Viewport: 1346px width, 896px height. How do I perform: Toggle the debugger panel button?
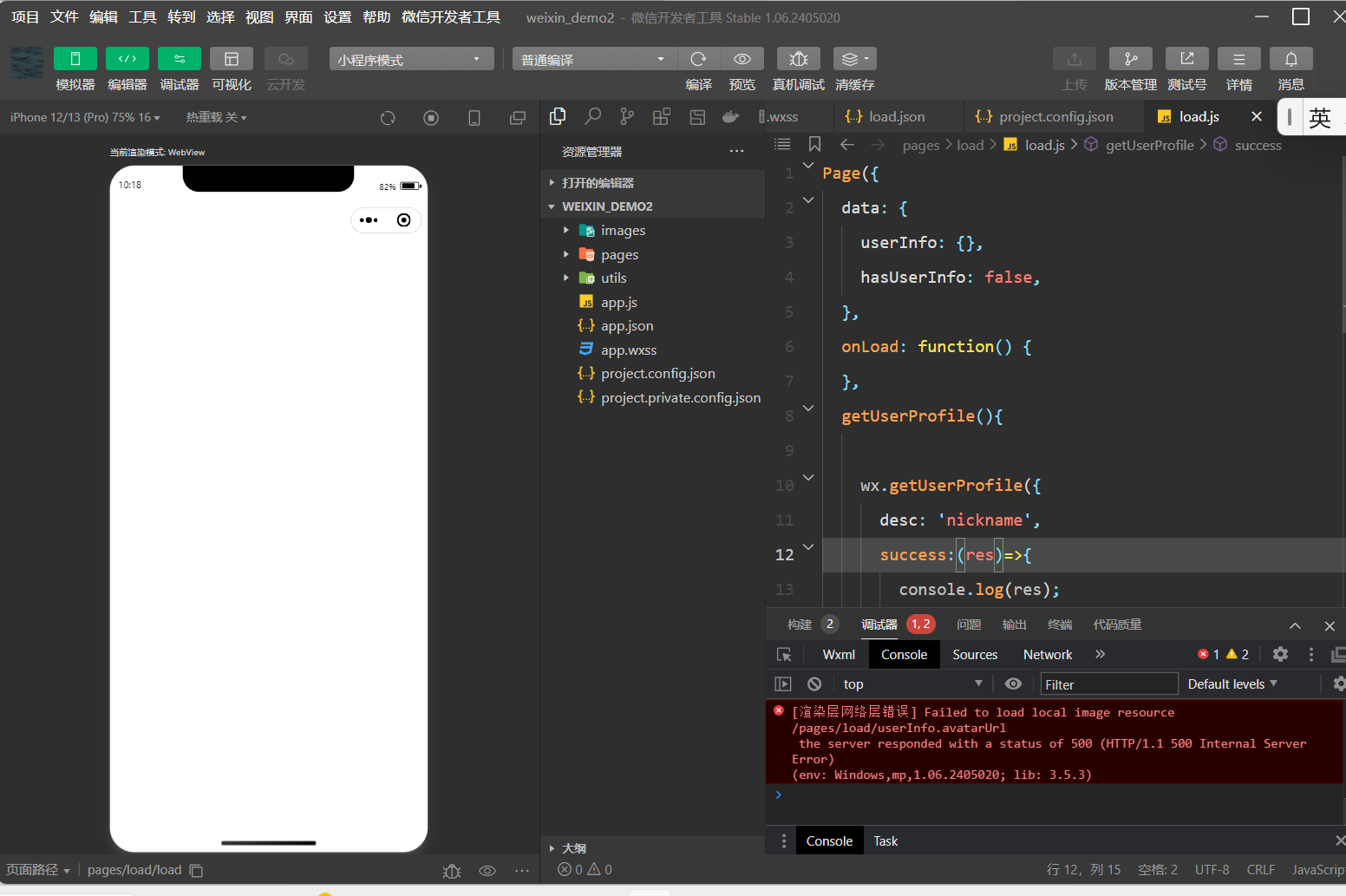click(180, 59)
